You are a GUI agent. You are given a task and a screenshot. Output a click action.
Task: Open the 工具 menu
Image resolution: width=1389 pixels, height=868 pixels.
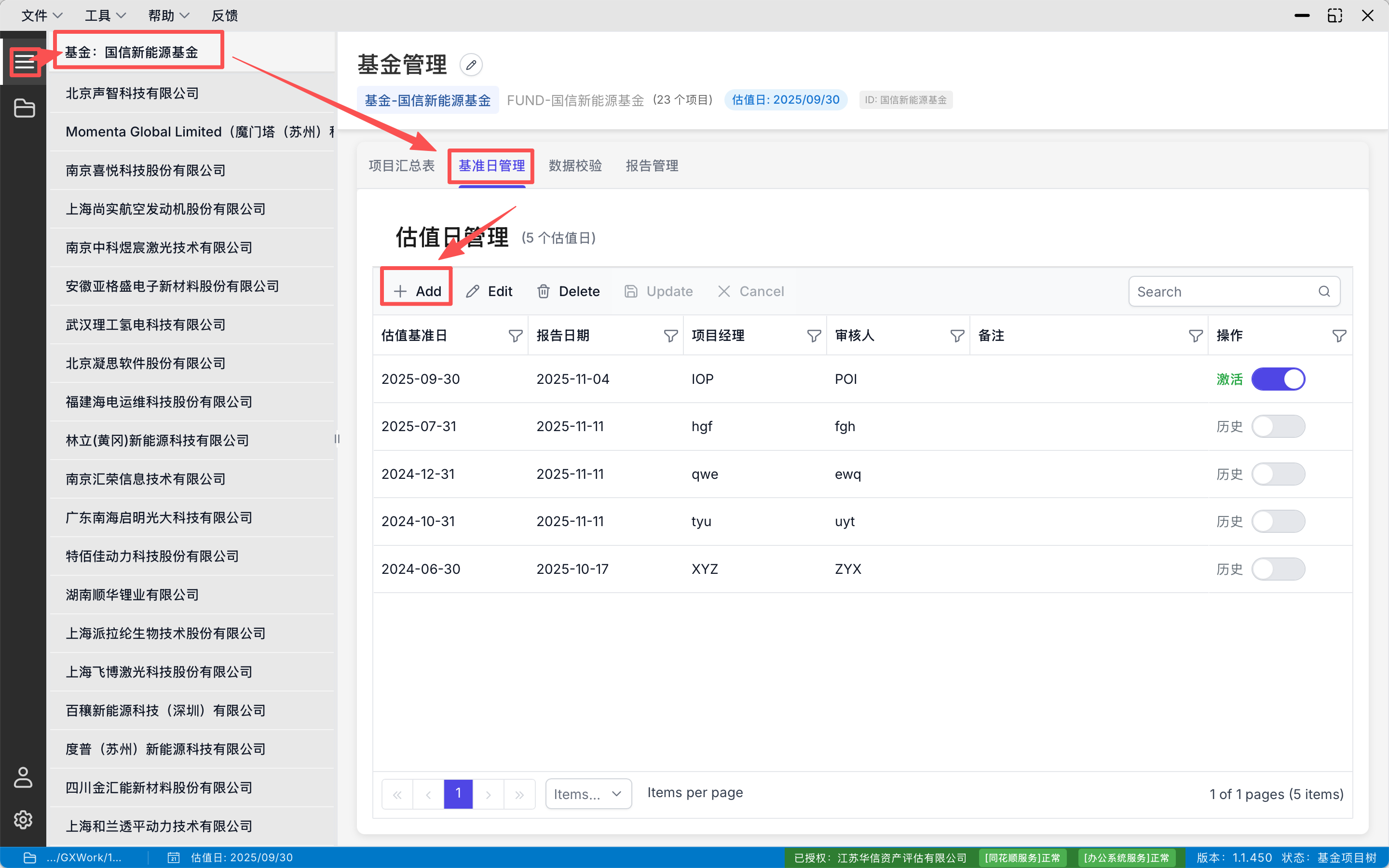click(105, 15)
